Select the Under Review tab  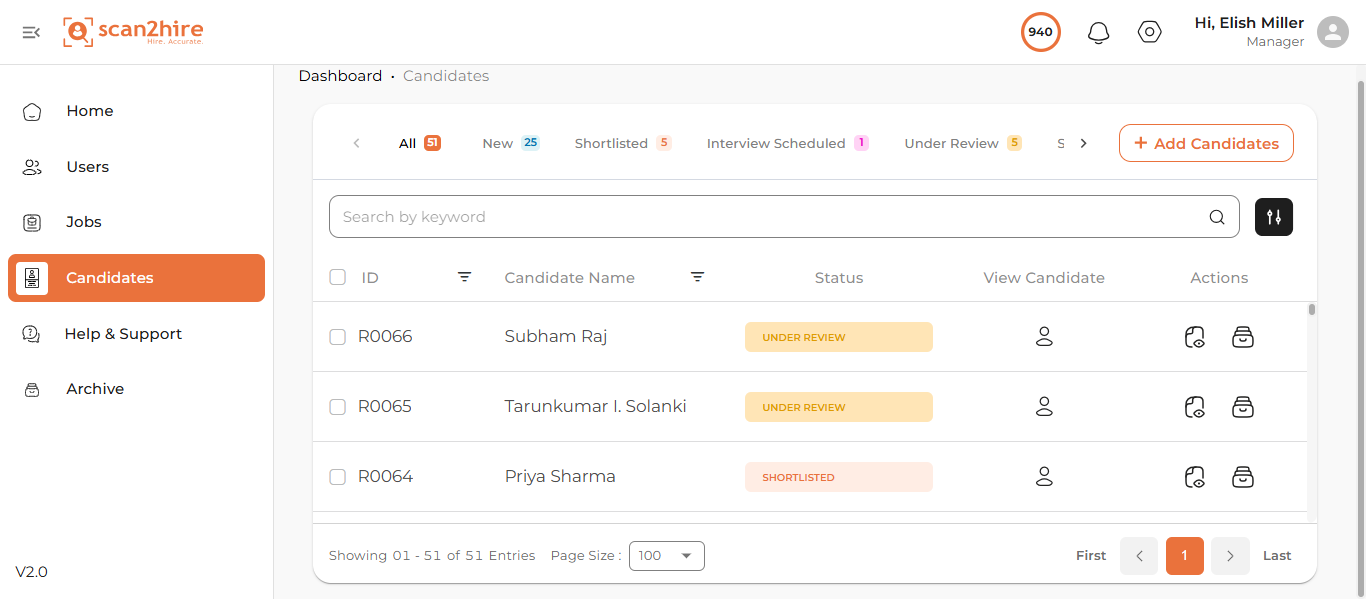(x=963, y=143)
